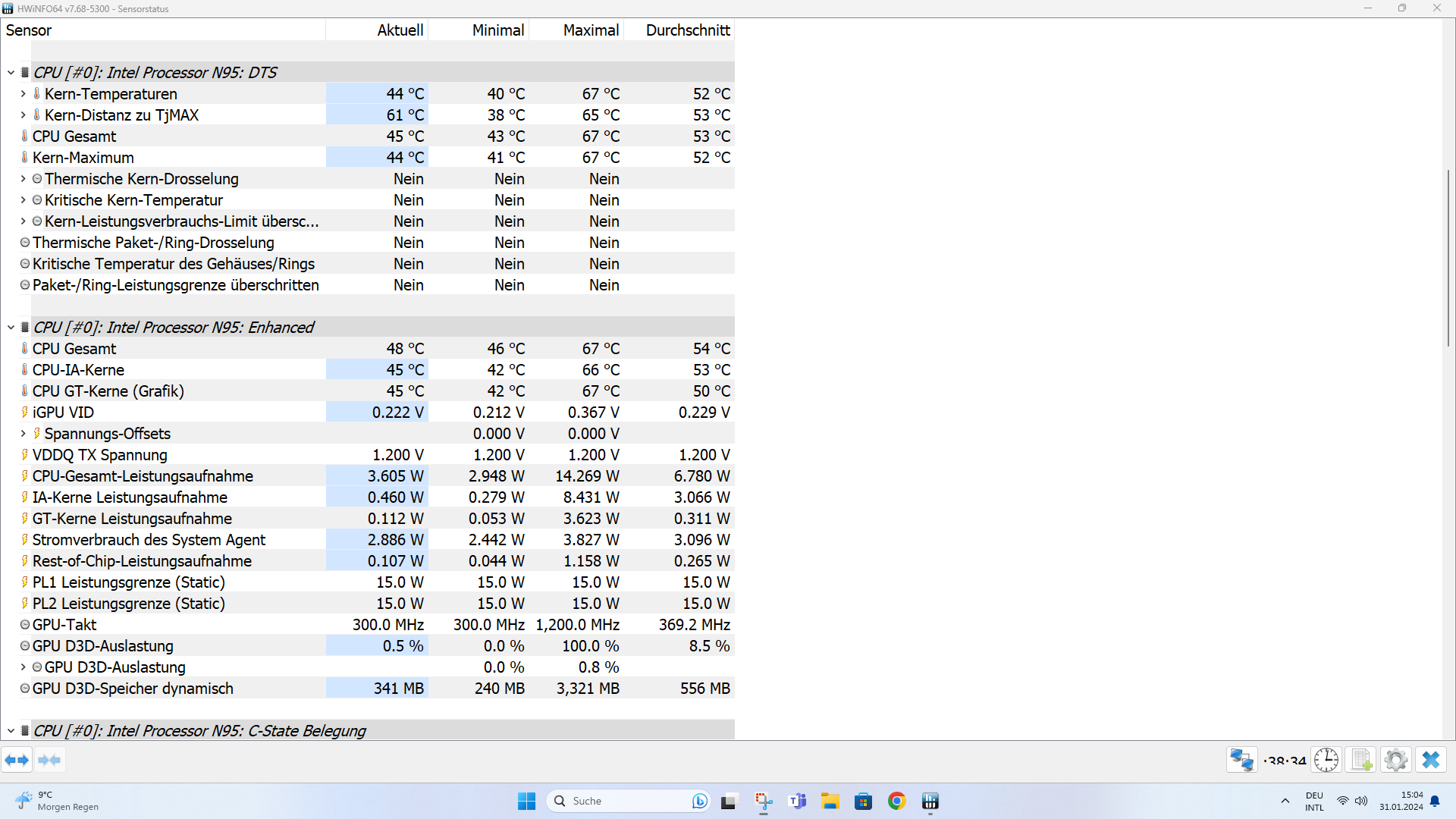The image size is (1456, 819).
Task: Open the remote network sensors icon
Action: (1242, 760)
